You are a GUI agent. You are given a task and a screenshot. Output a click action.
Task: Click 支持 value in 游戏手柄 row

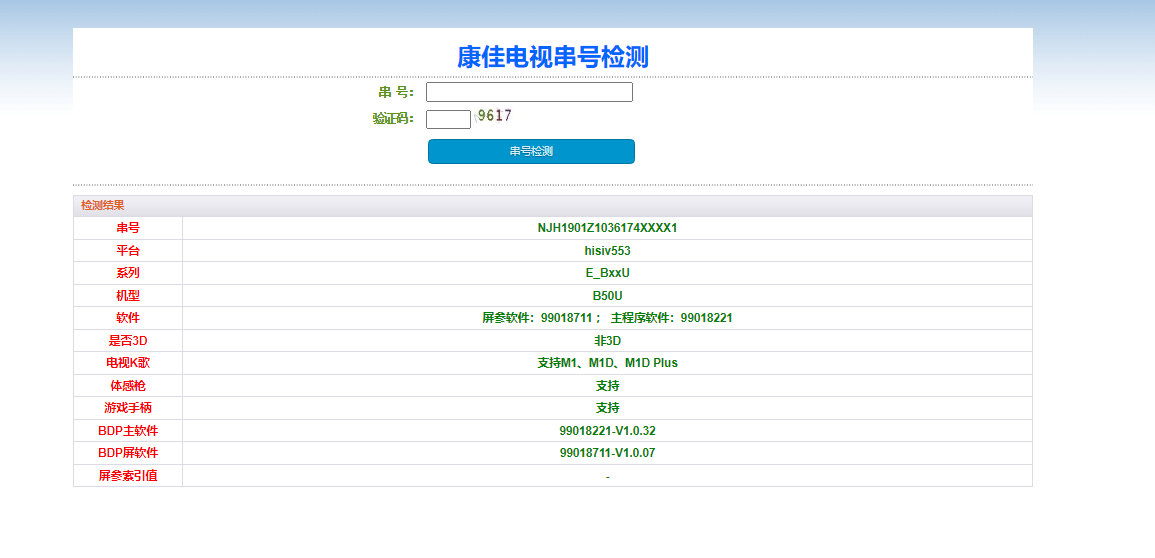point(607,408)
